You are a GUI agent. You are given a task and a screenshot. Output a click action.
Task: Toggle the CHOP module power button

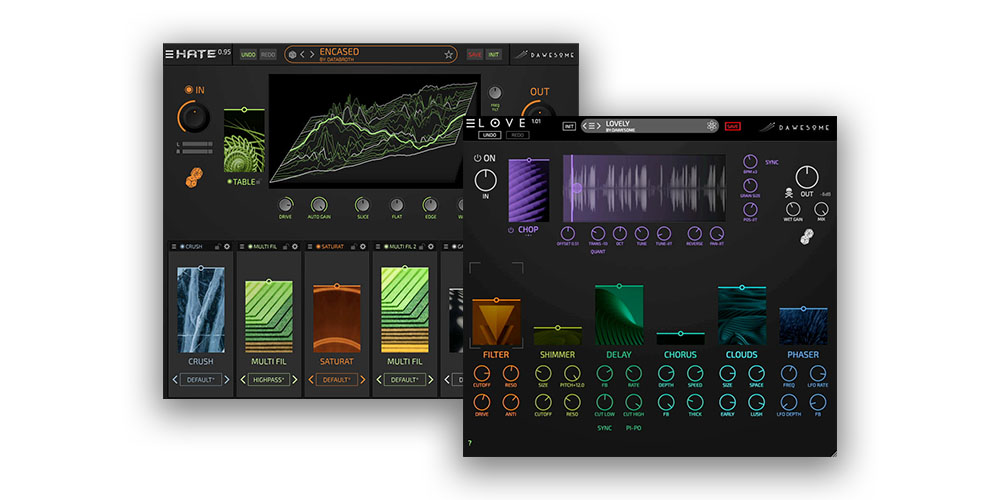click(510, 230)
